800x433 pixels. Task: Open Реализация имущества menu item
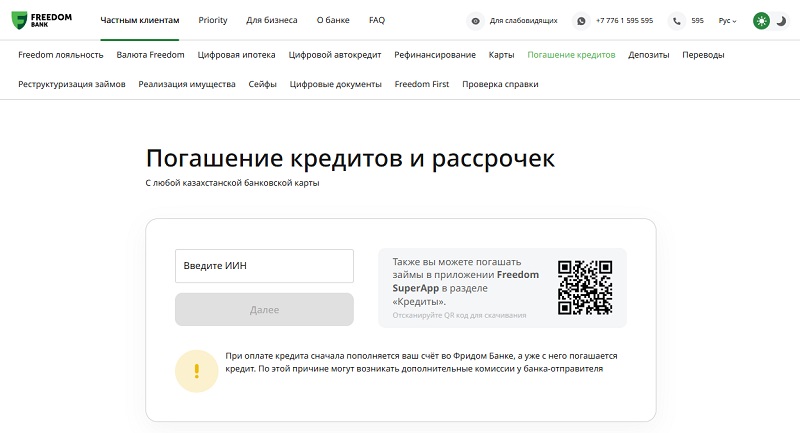click(187, 84)
